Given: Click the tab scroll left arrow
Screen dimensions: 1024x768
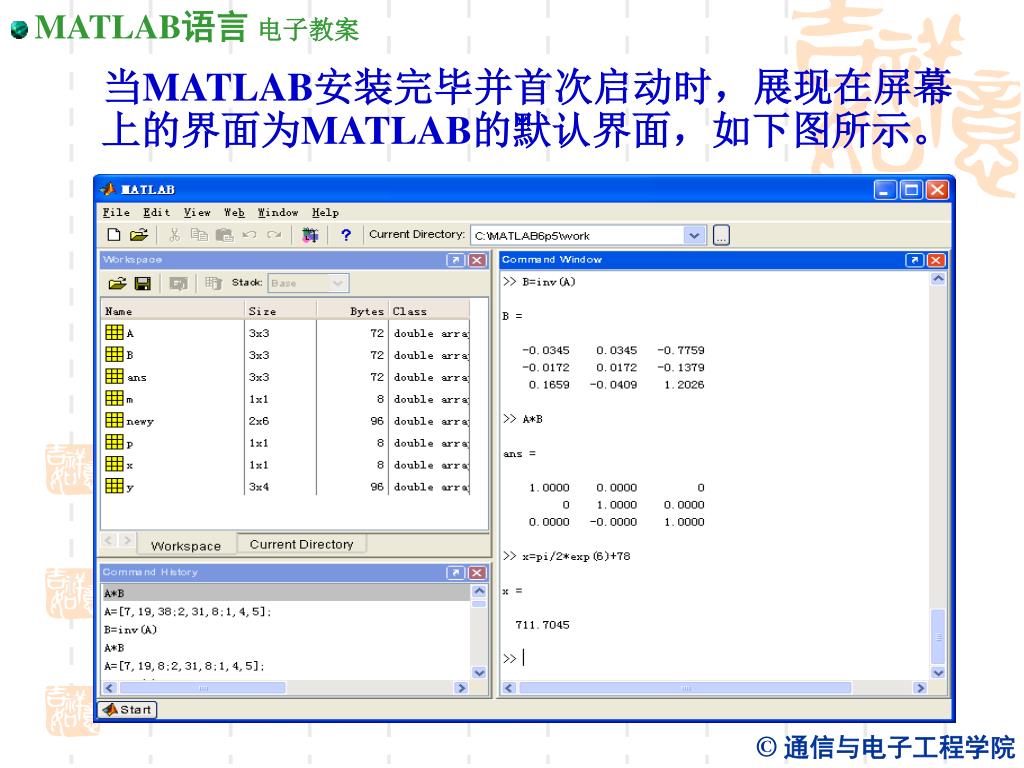Looking at the screenshot, I should (109, 541).
